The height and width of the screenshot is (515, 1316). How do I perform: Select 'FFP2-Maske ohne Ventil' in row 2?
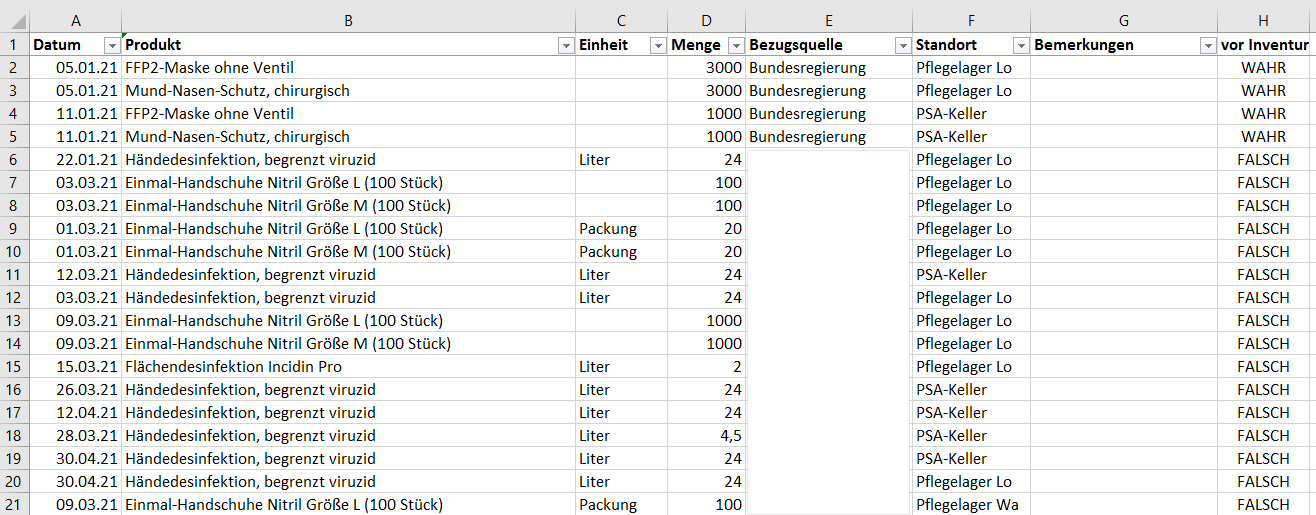pyautogui.click(x=349, y=68)
